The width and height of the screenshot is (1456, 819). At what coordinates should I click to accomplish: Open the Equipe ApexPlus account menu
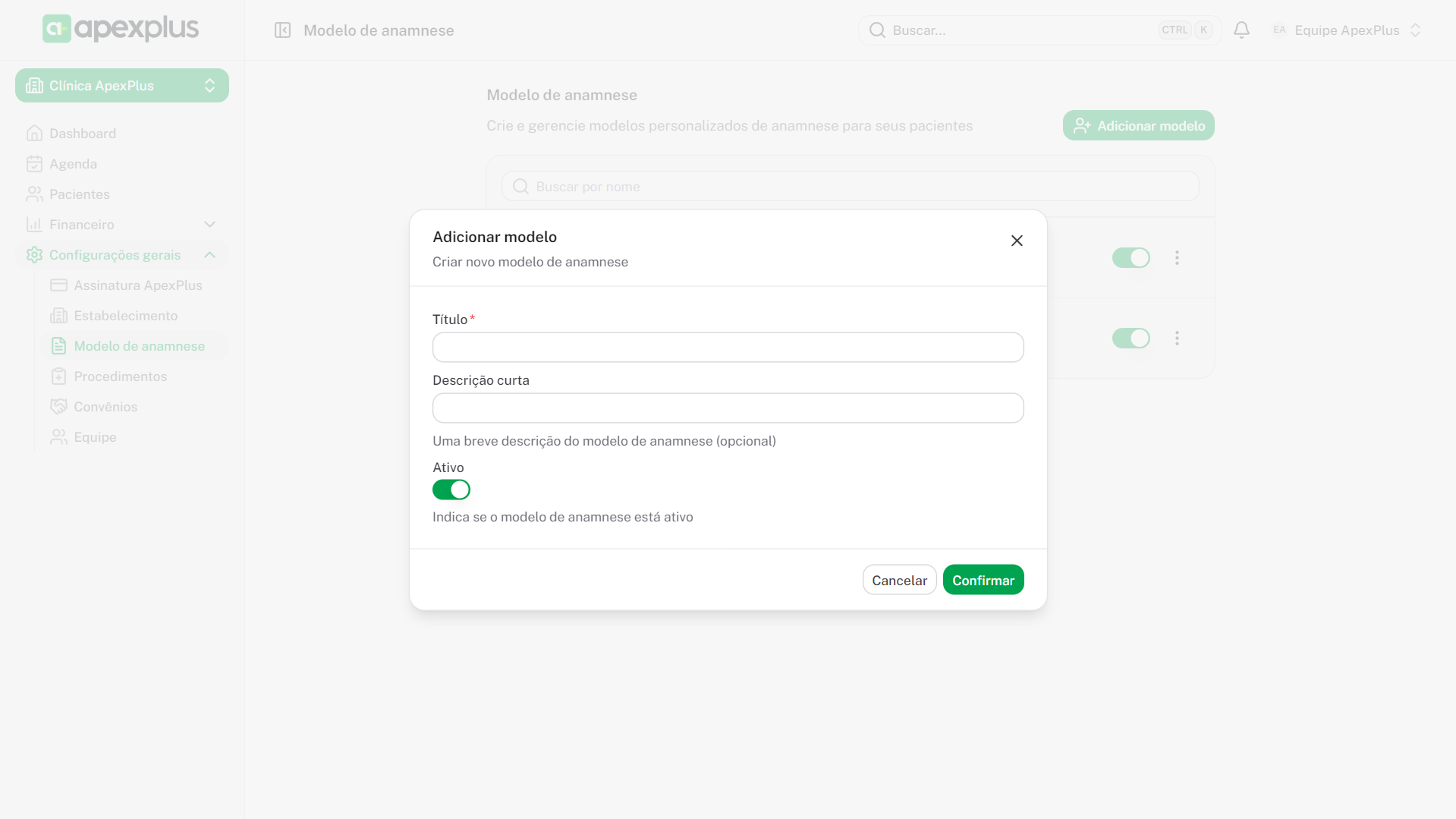pos(1346,30)
